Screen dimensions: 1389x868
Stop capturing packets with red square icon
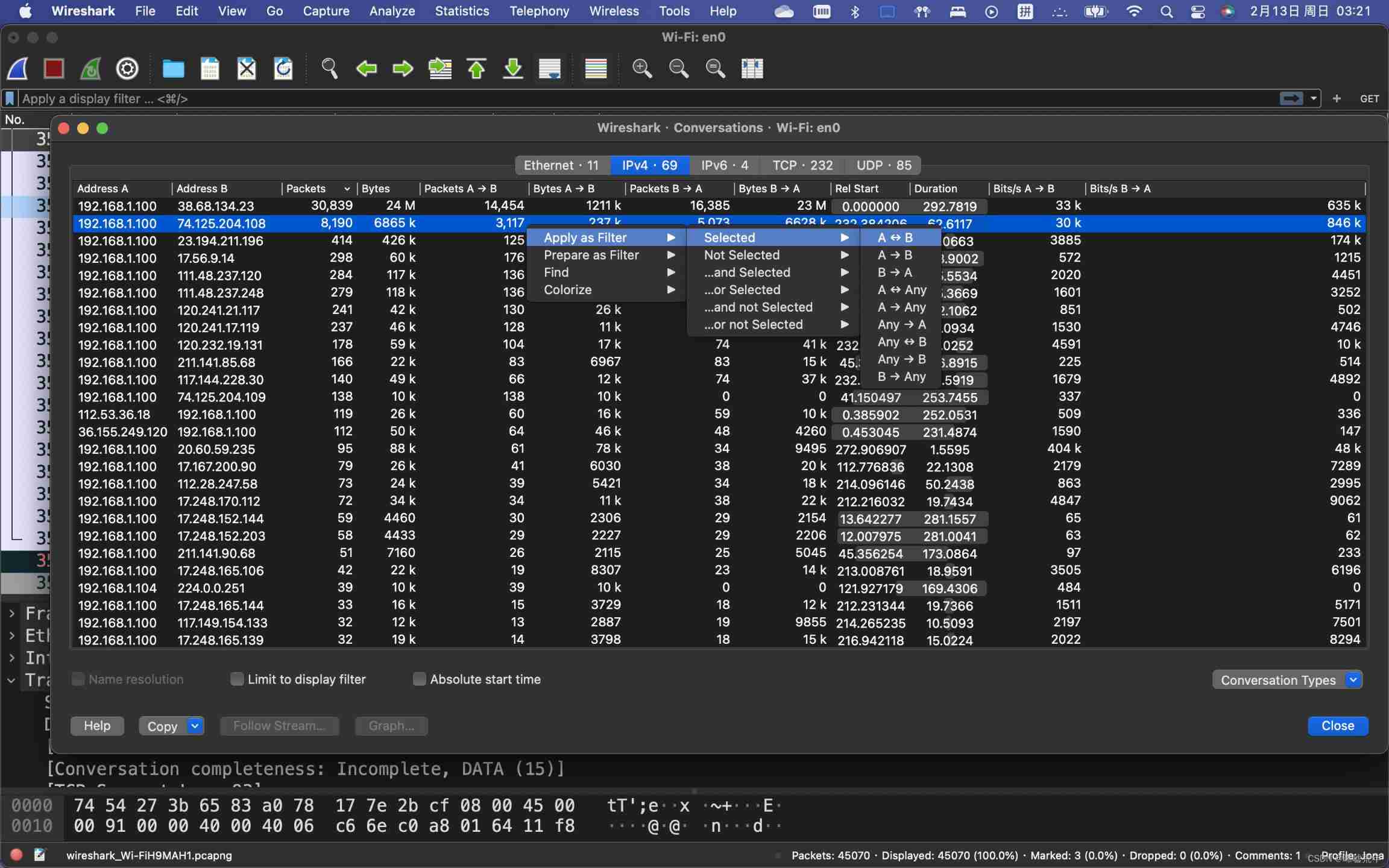(54, 69)
